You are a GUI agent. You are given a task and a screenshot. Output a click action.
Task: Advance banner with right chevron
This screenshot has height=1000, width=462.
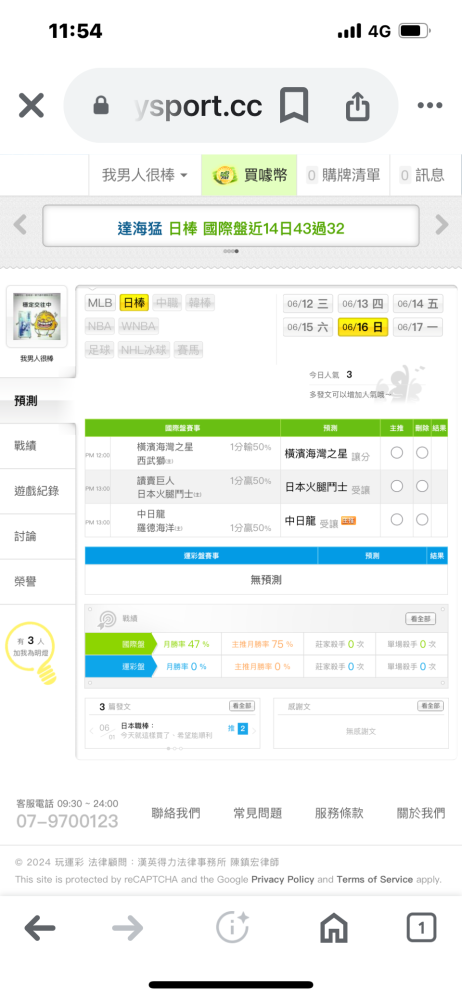[x=442, y=224]
